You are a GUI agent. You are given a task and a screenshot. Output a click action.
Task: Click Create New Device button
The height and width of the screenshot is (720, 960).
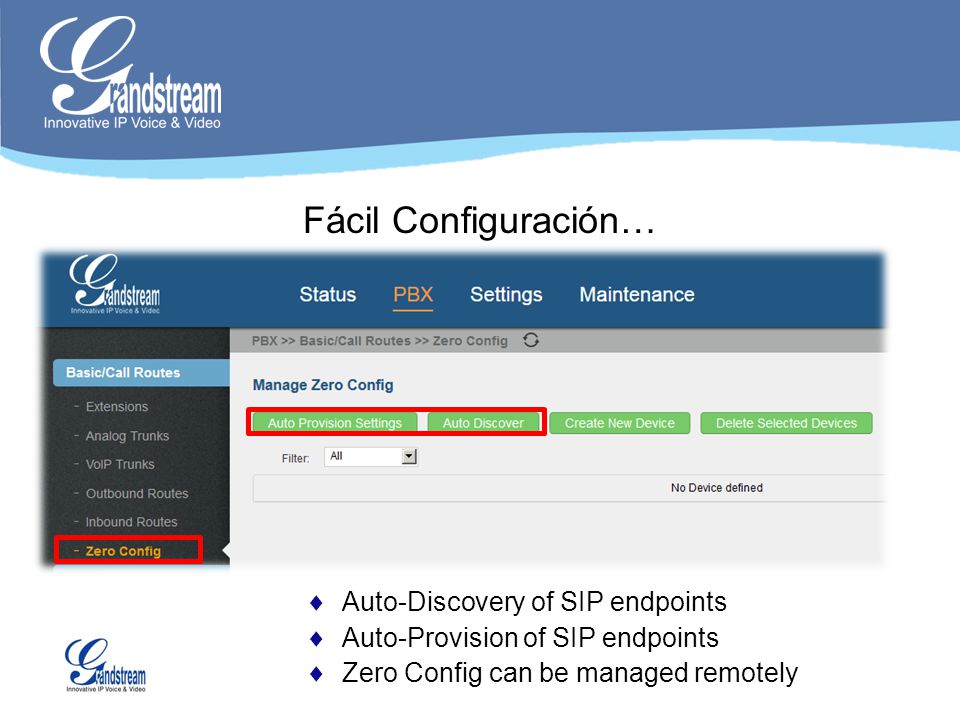point(620,423)
